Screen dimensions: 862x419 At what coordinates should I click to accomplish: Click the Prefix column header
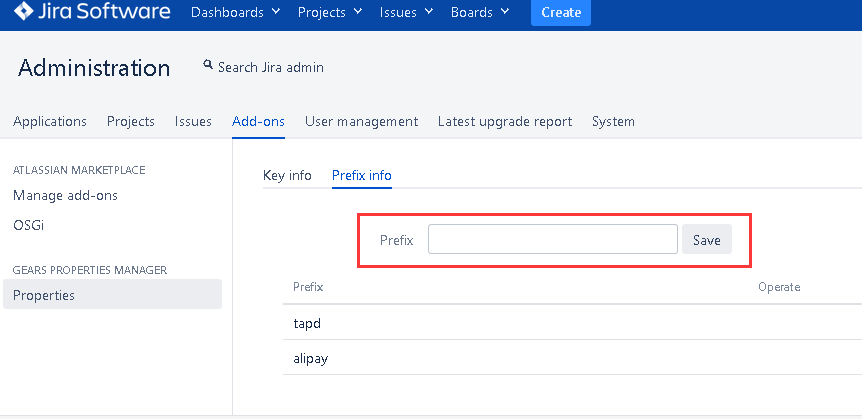click(308, 287)
